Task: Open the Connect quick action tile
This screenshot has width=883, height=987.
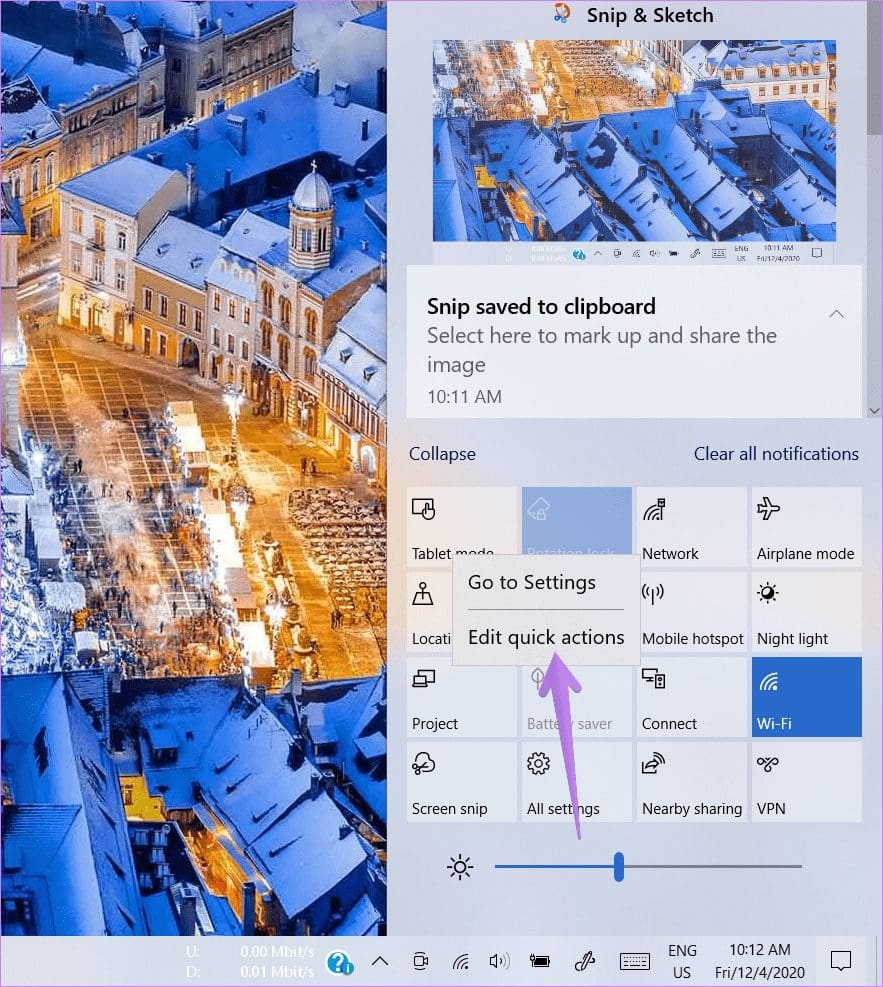Action: pos(691,696)
